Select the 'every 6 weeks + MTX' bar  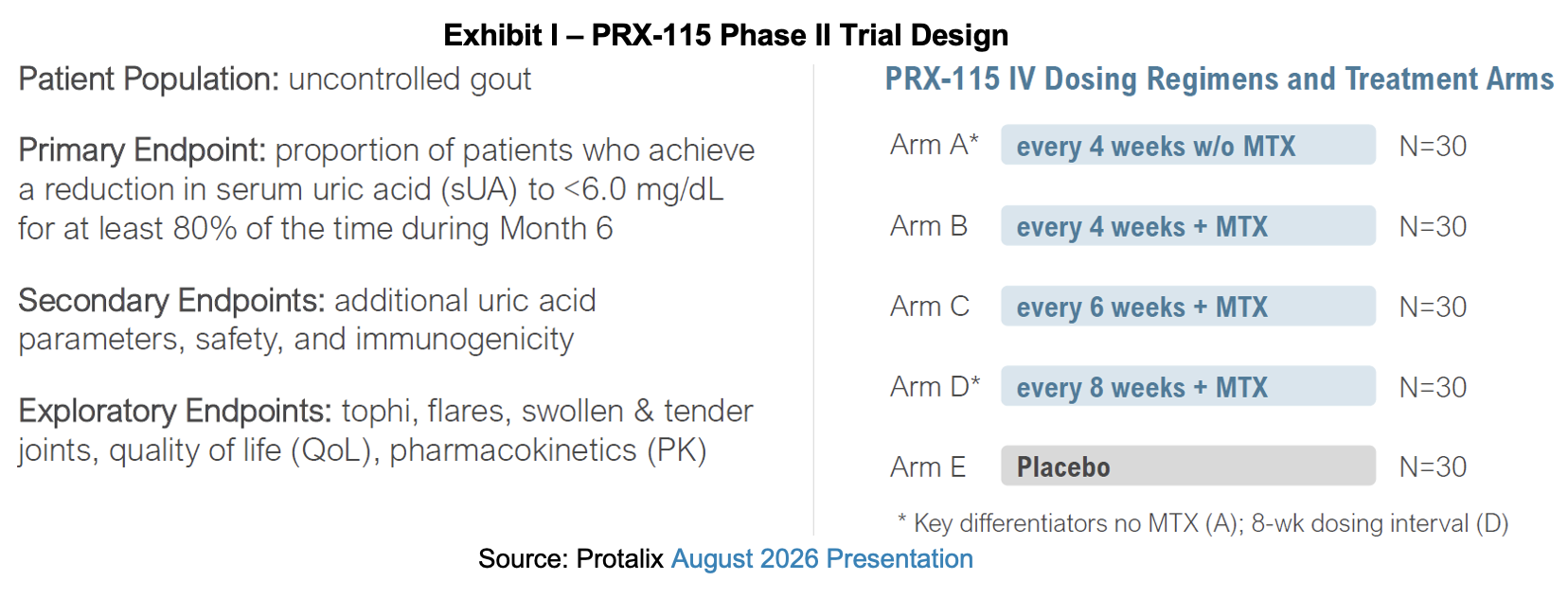pyautogui.click(x=1188, y=306)
